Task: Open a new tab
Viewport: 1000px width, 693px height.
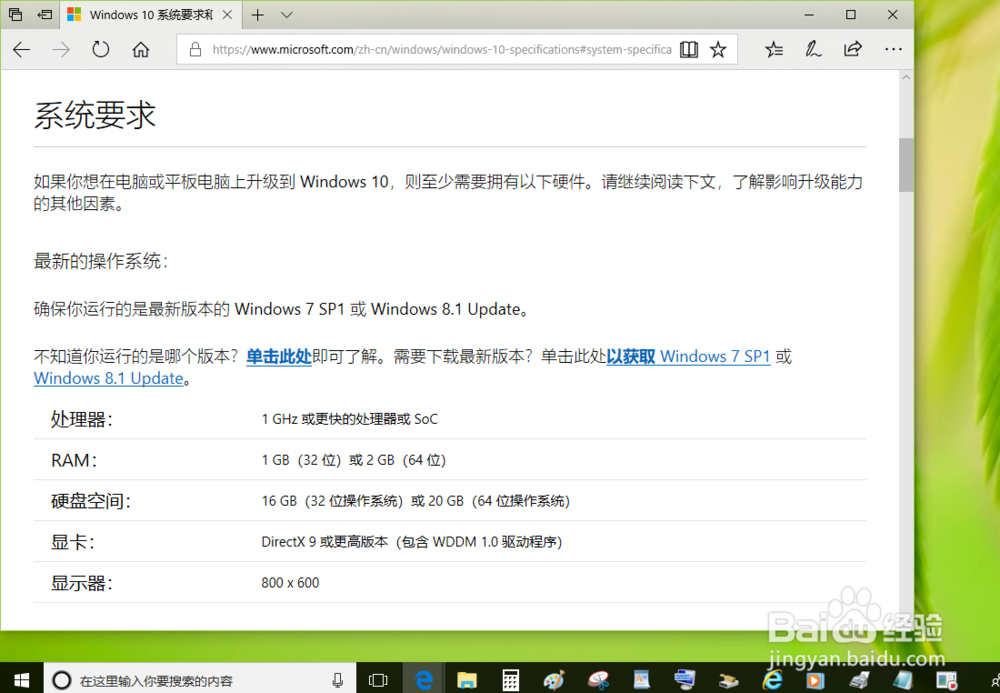Action: click(258, 15)
